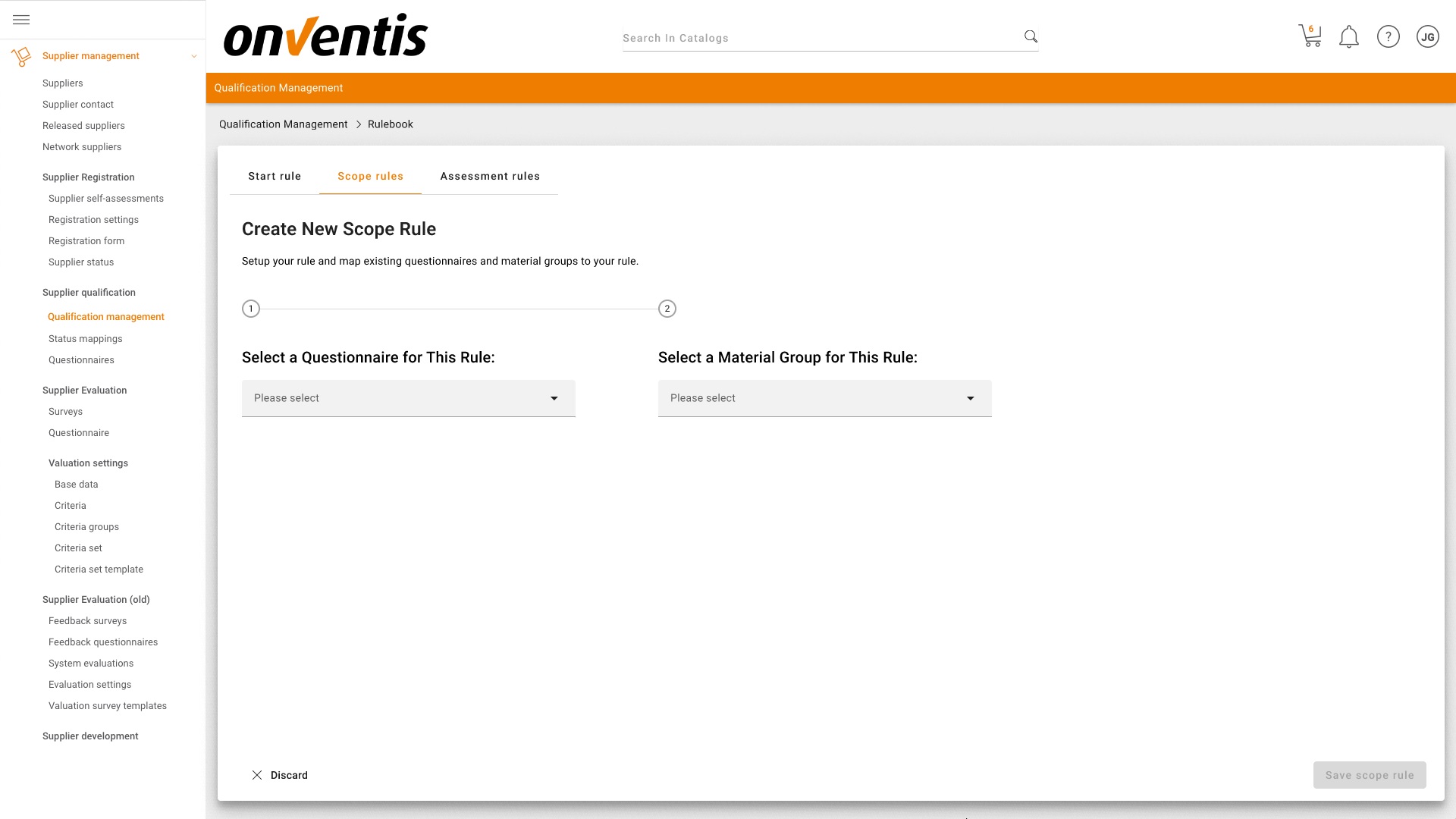Click step 1 circle indicator
Screen dimensions: 1456x819
(x=251, y=309)
